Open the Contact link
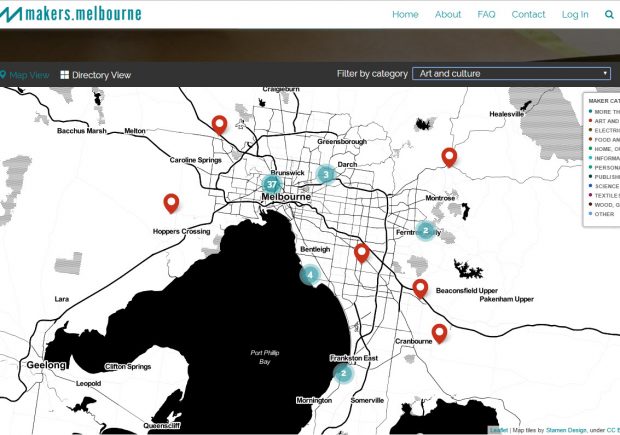This screenshot has width=620, height=435. 528,15
